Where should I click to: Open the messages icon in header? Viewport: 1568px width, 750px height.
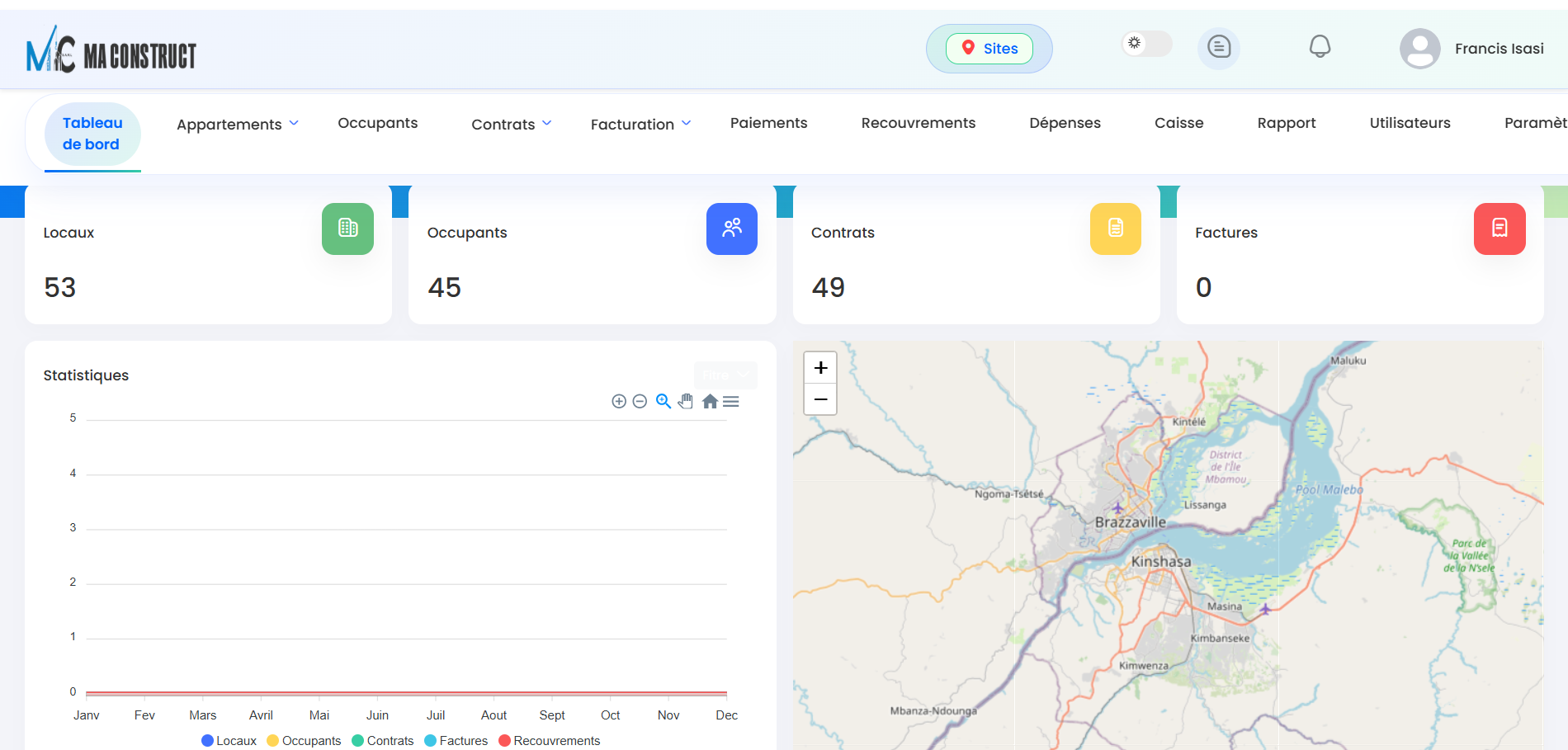(x=1218, y=47)
